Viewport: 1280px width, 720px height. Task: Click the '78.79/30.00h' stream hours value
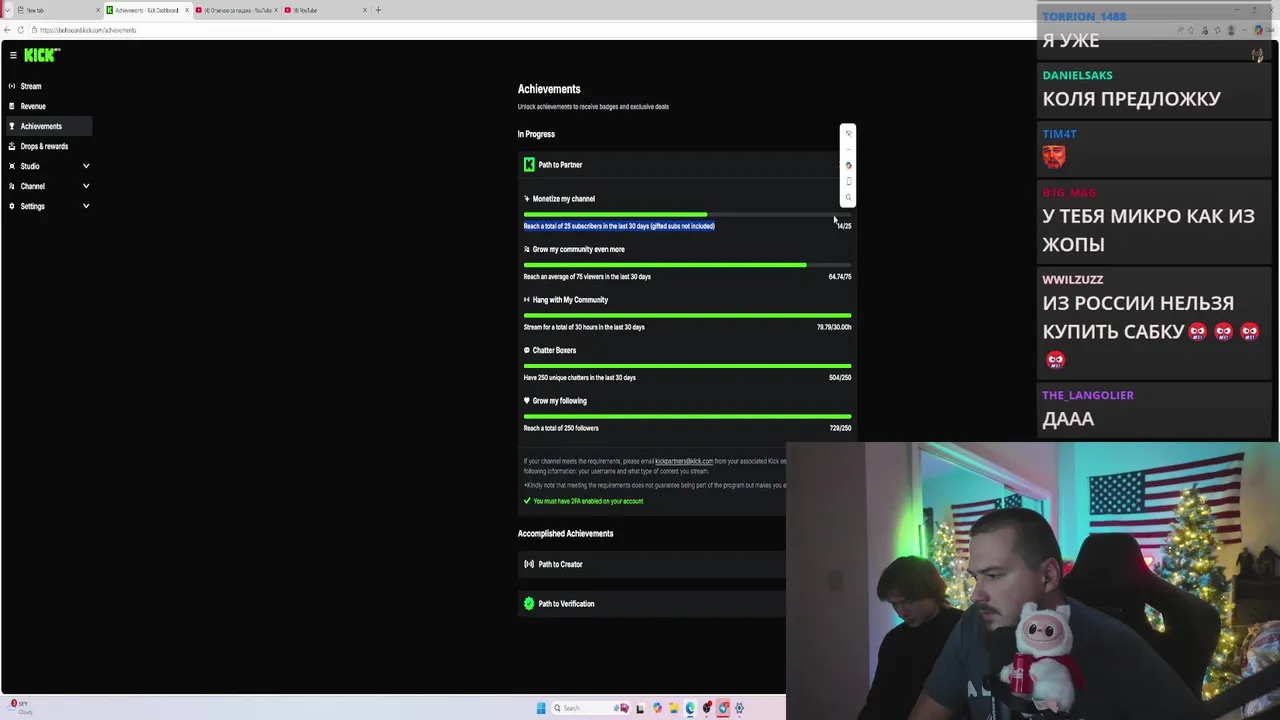[834, 327]
